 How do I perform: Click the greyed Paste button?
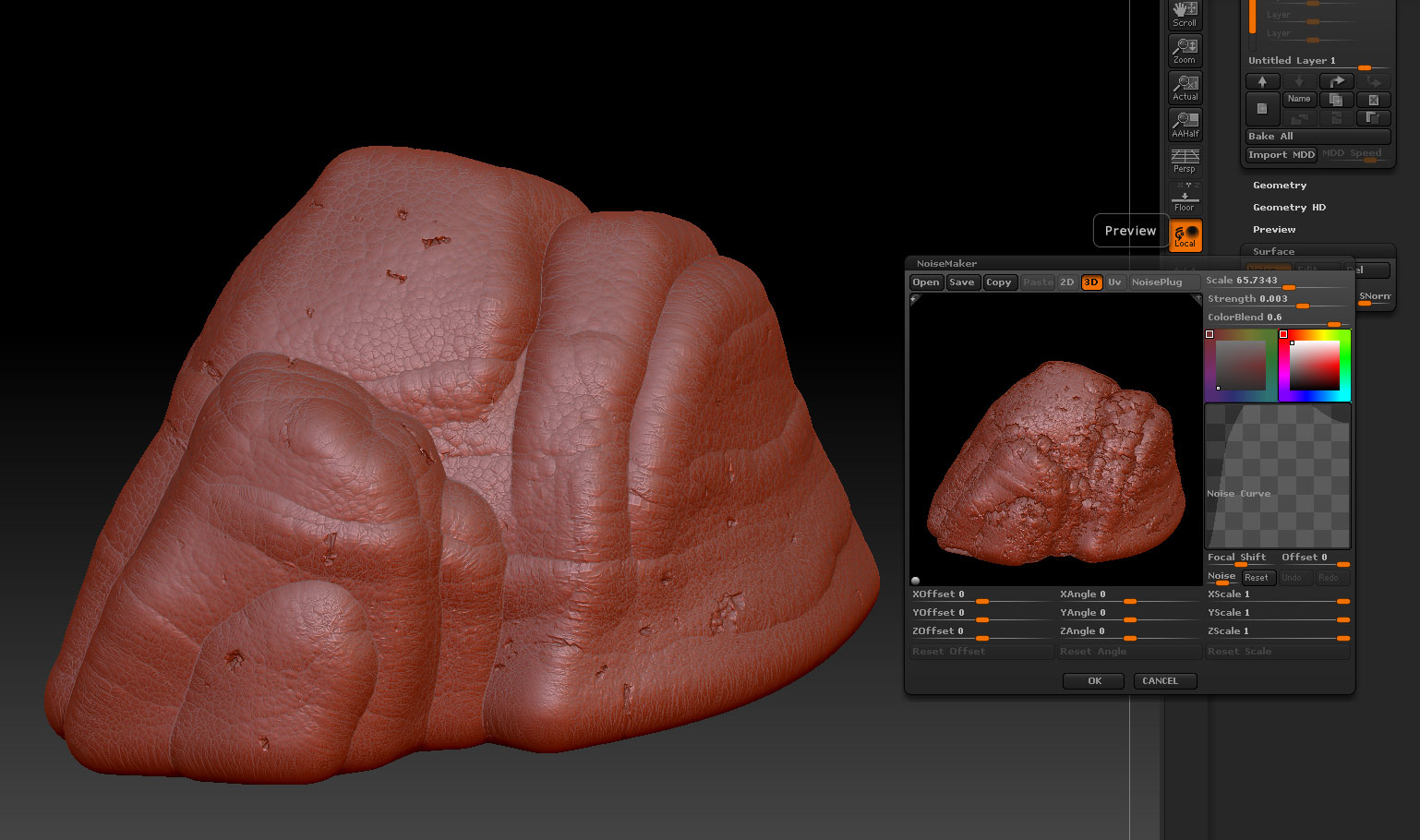tap(1038, 282)
